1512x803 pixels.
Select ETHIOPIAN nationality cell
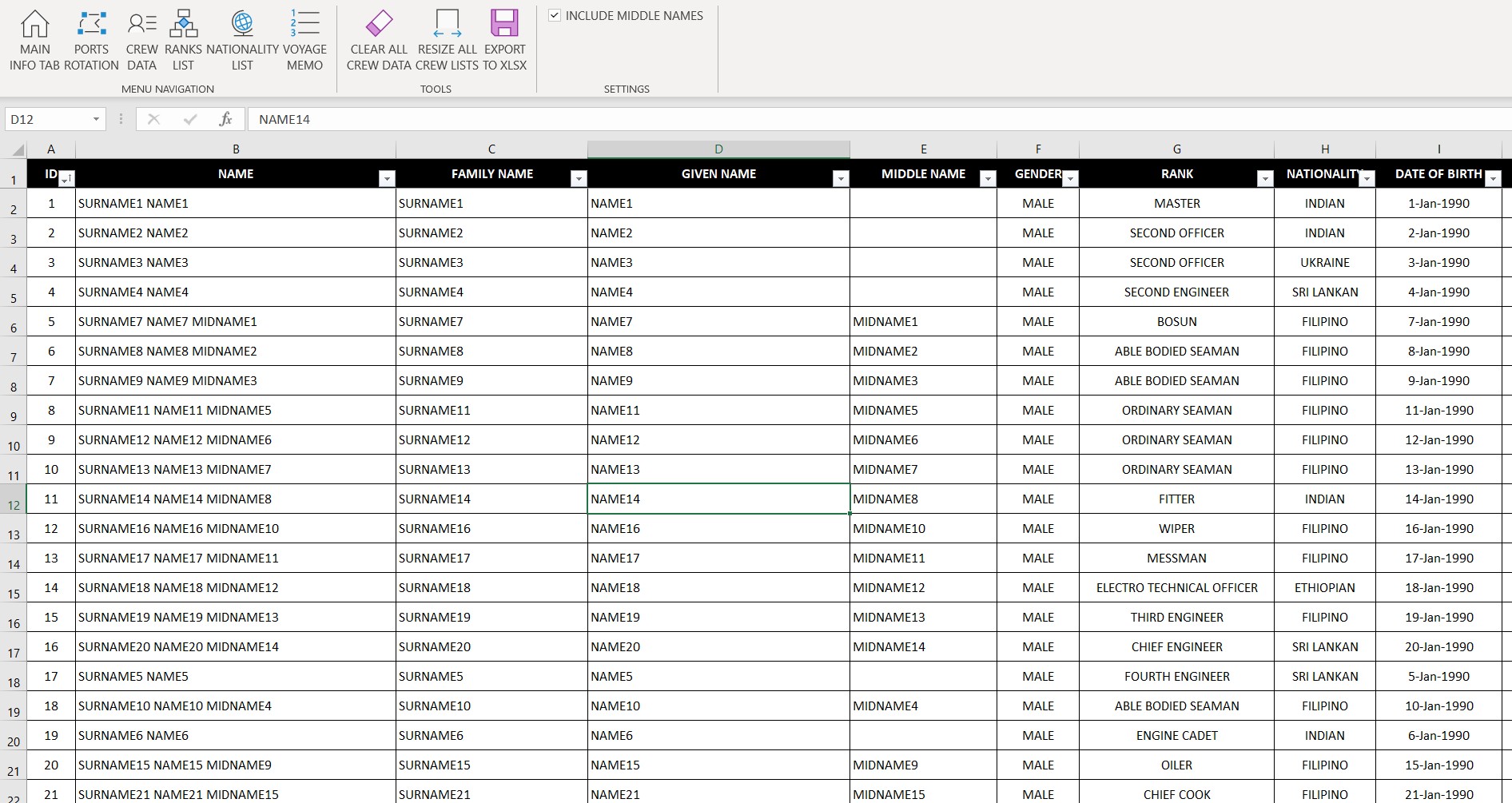pos(1325,587)
